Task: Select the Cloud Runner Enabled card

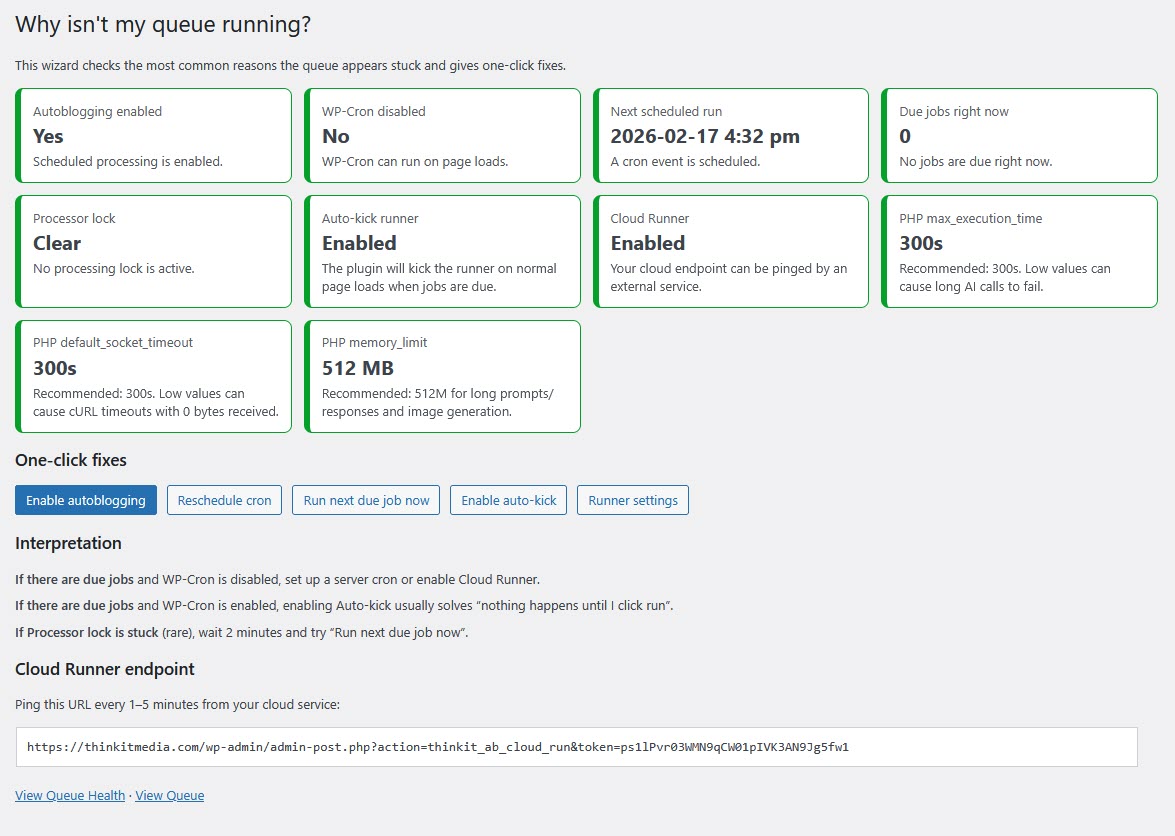Action: click(x=731, y=251)
